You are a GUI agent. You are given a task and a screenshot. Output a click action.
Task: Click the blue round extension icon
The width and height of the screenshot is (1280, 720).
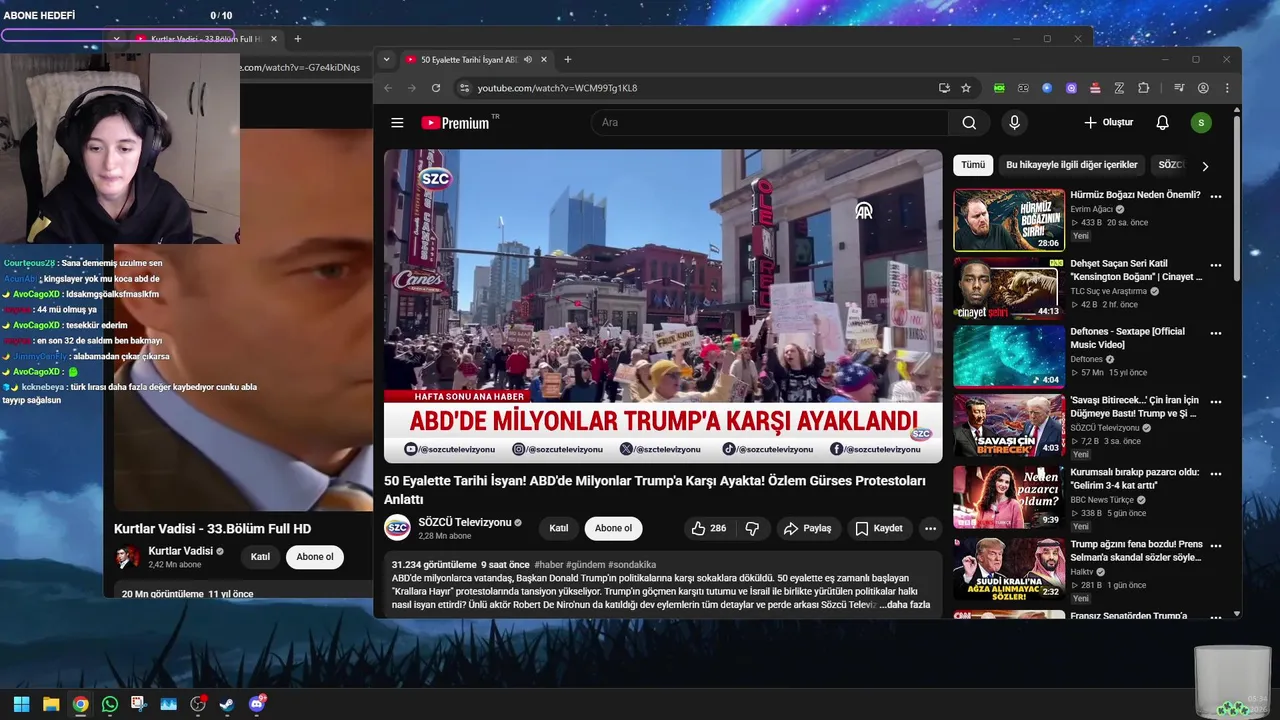(1047, 88)
